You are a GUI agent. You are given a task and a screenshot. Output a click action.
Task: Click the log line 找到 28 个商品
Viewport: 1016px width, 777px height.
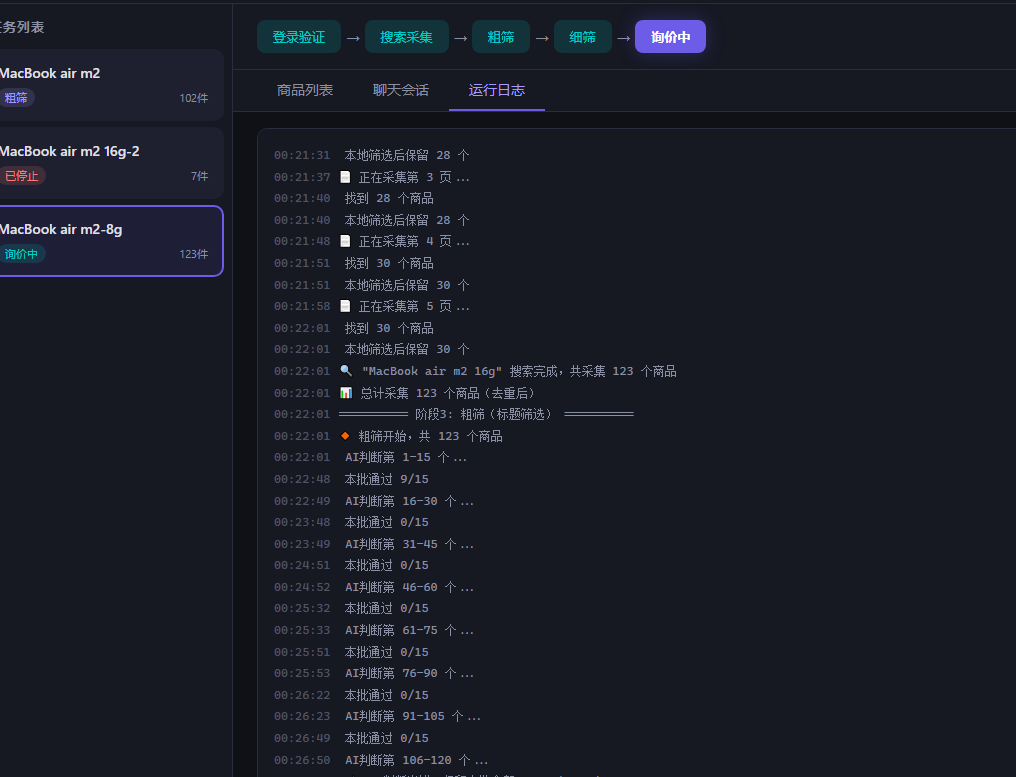[389, 198]
